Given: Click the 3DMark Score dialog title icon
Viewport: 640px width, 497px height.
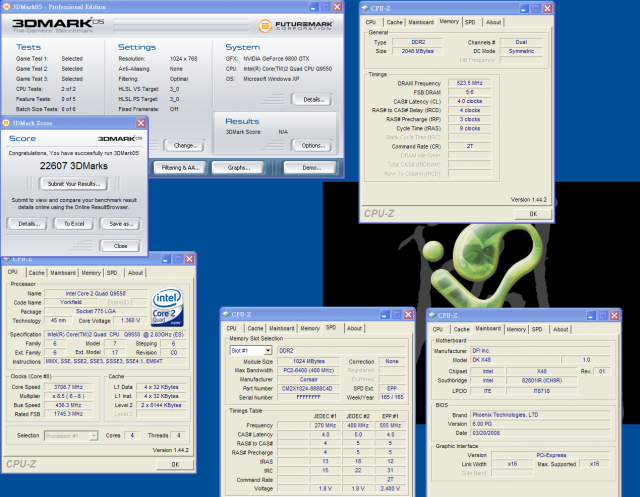Looking at the screenshot, I should coord(6,123).
